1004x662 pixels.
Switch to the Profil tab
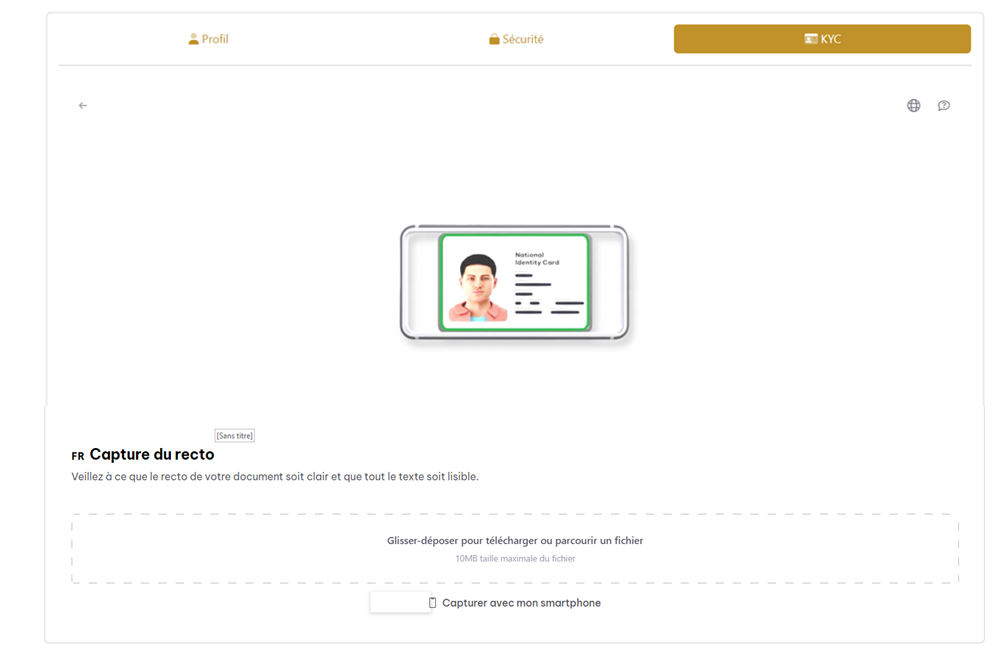click(208, 39)
